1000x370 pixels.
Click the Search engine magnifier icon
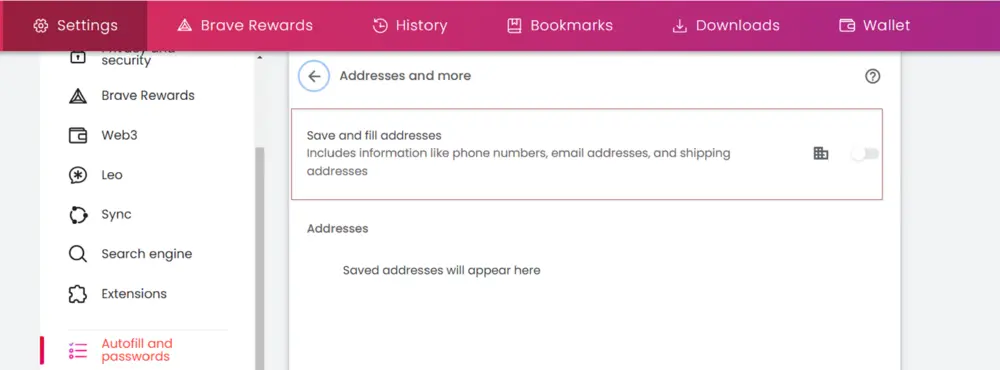tap(78, 254)
